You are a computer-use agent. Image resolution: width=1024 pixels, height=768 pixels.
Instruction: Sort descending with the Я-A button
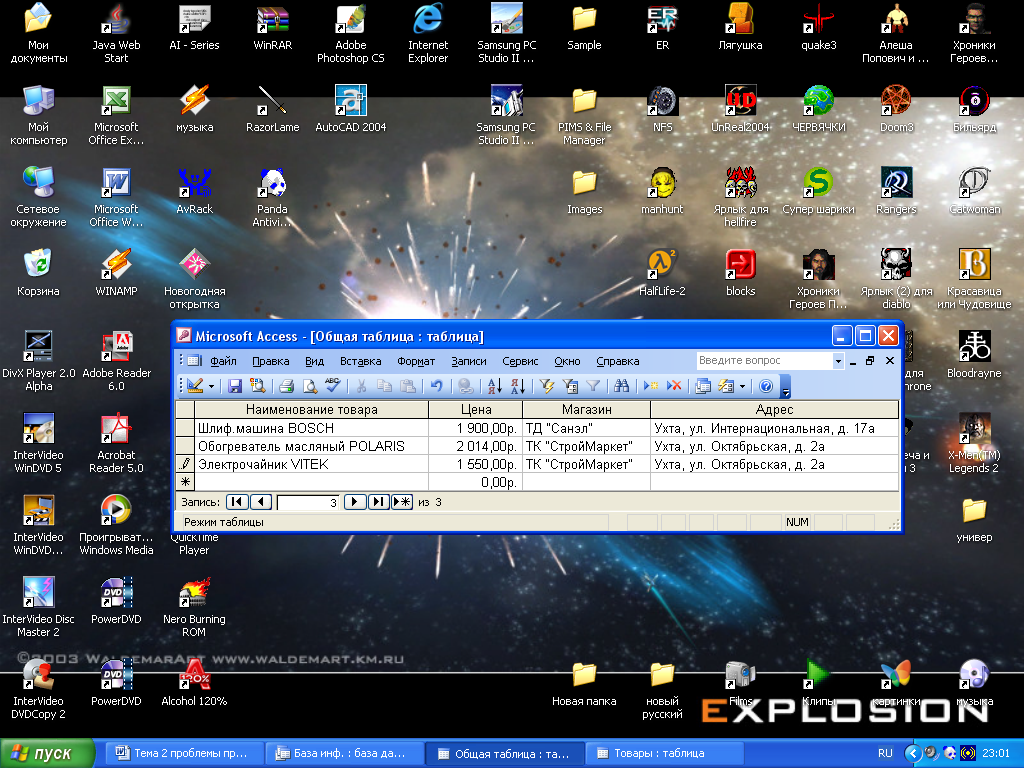point(517,386)
